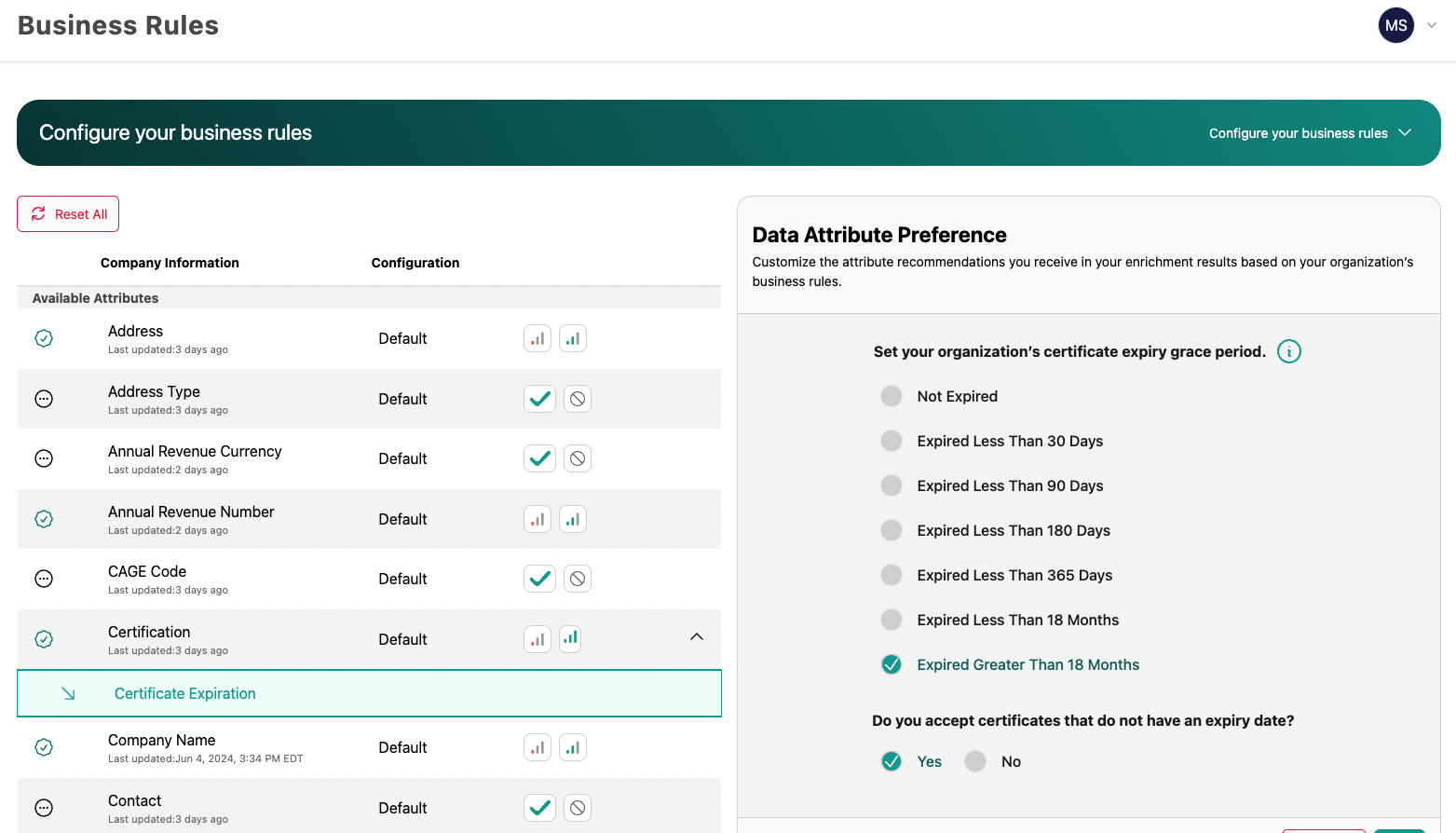This screenshot has height=833, width=1456.
Task: Select the Address Type attribute name
Action: coord(154,391)
